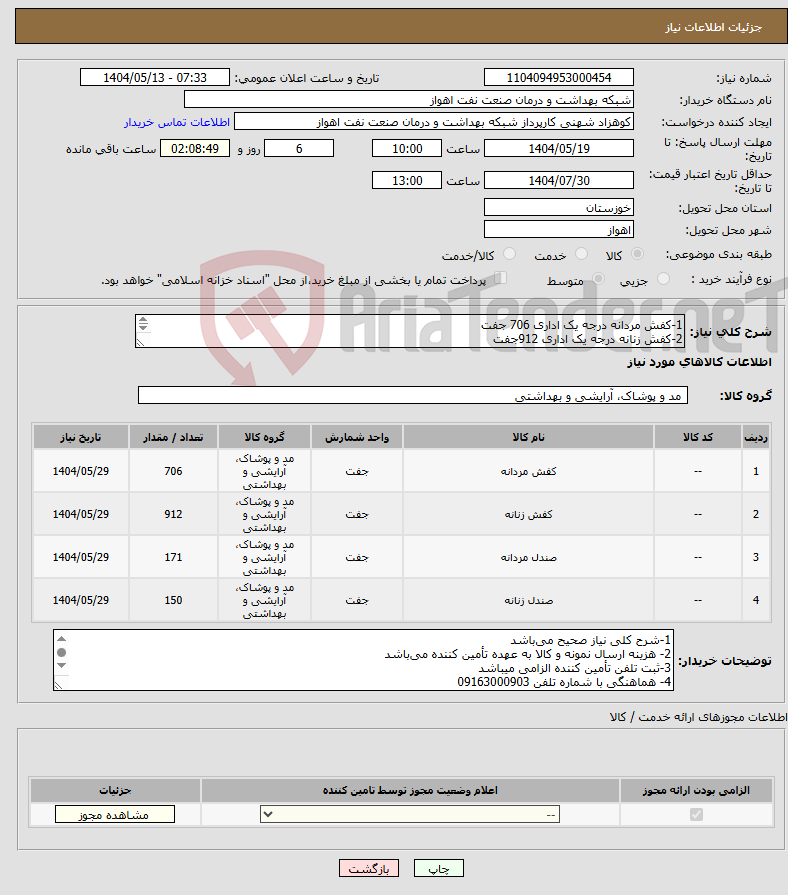Click down arrow in general description box
The height and width of the screenshot is (895, 788).
[143, 328]
